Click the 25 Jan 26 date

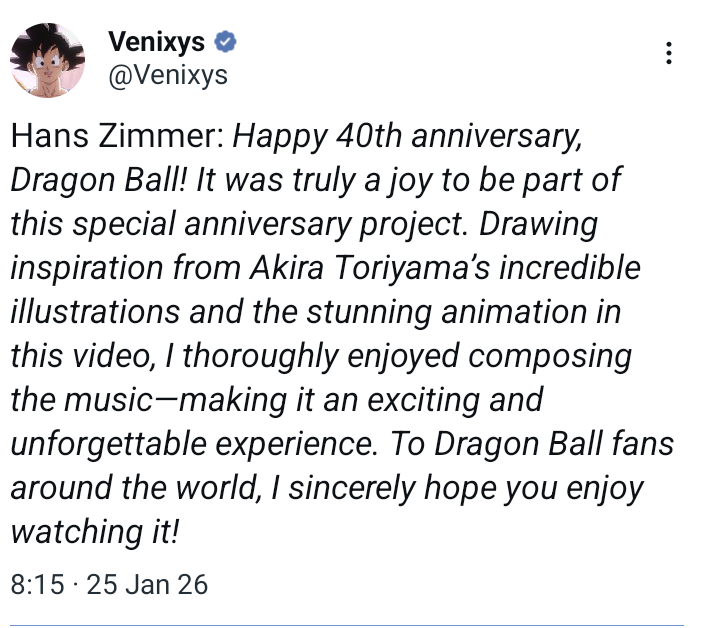click(147, 584)
